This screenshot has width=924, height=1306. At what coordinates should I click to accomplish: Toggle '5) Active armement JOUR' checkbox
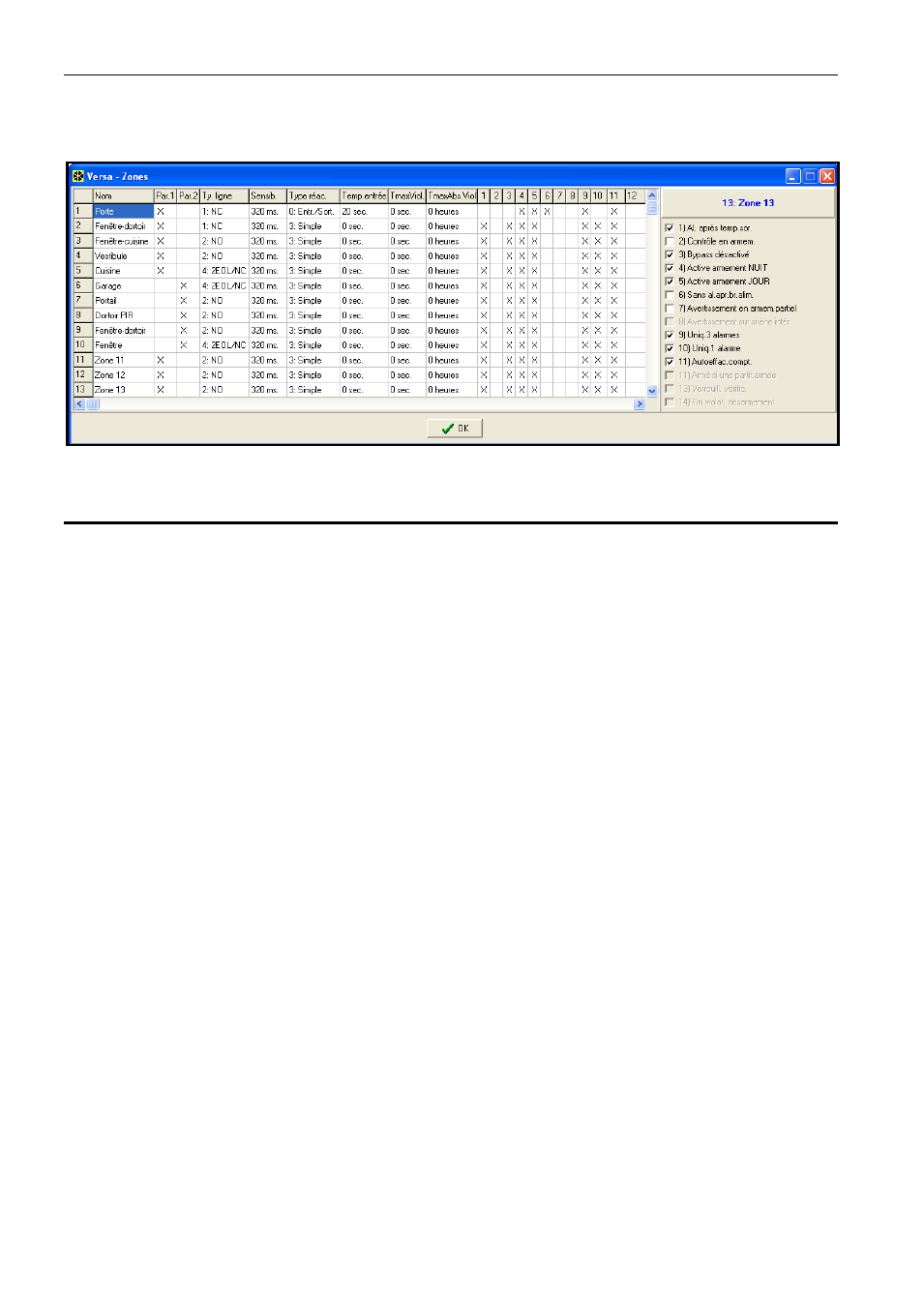[x=669, y=282]
